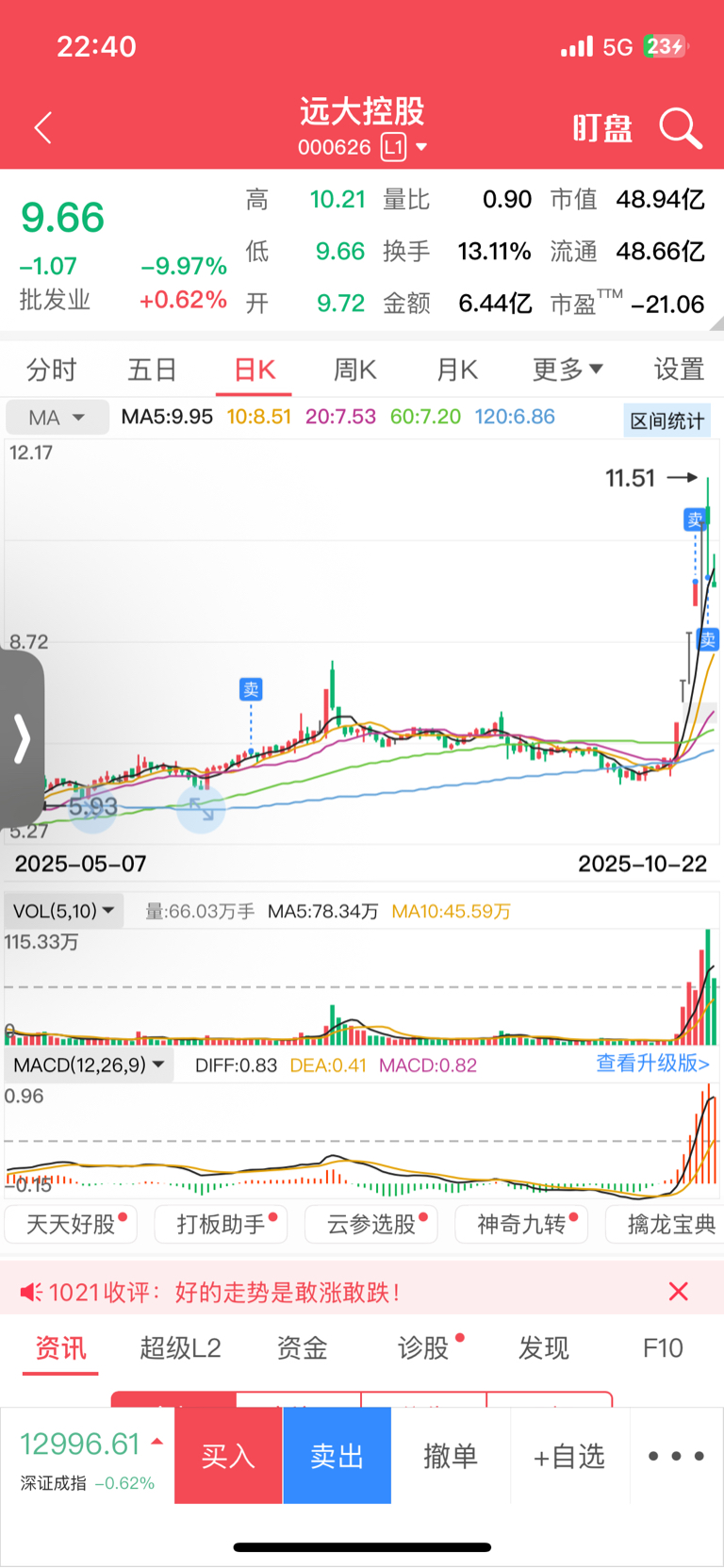Tap the 5.93 low price label
This screenshot has width=724, height=1568.
pos(92,807)
